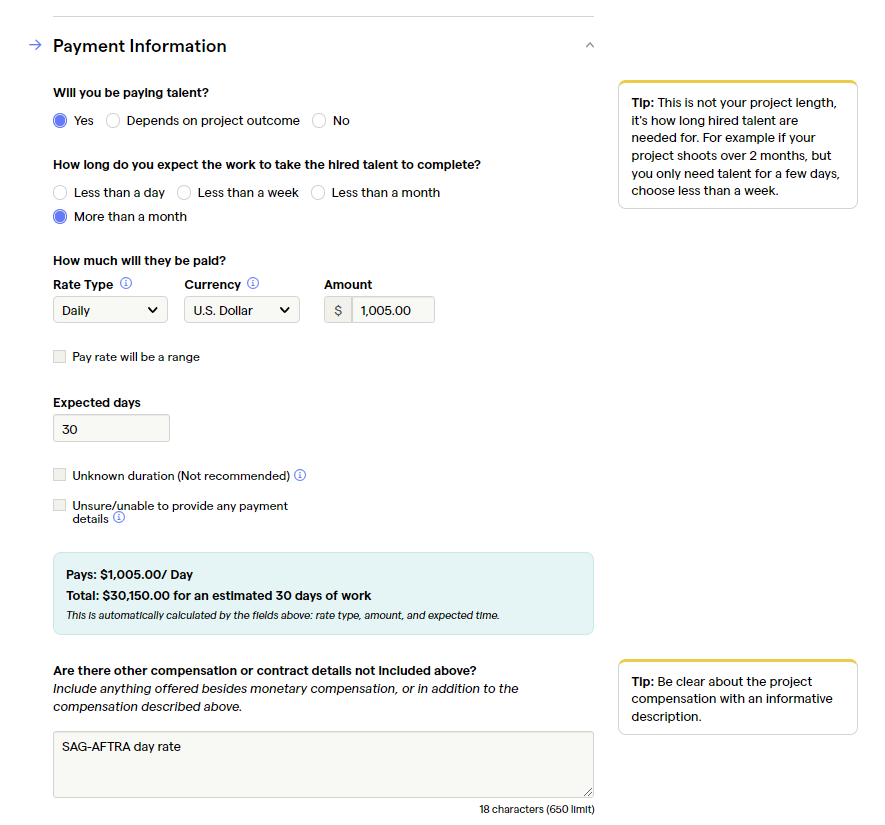Tick Unsure/unable to provide payment details

(59, 505)
